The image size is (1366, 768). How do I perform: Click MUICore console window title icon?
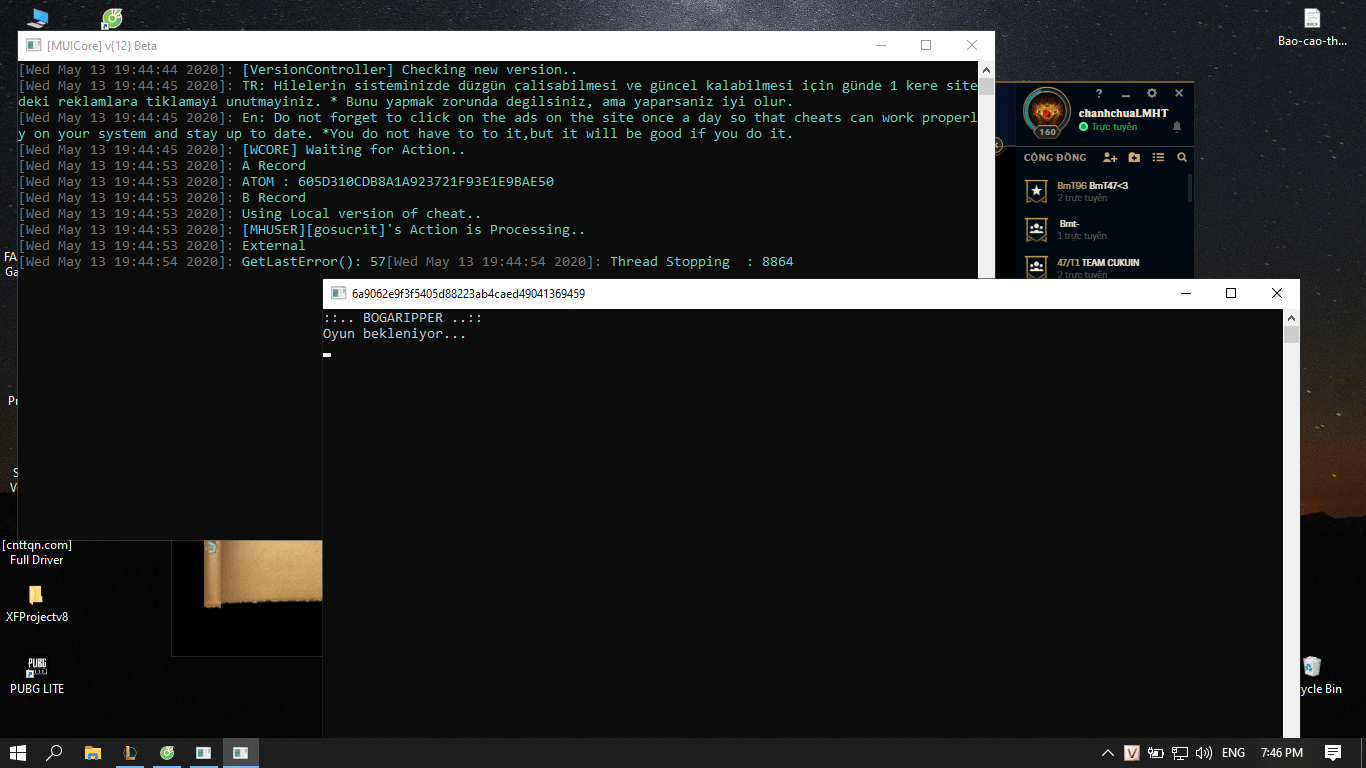point(33,45)
